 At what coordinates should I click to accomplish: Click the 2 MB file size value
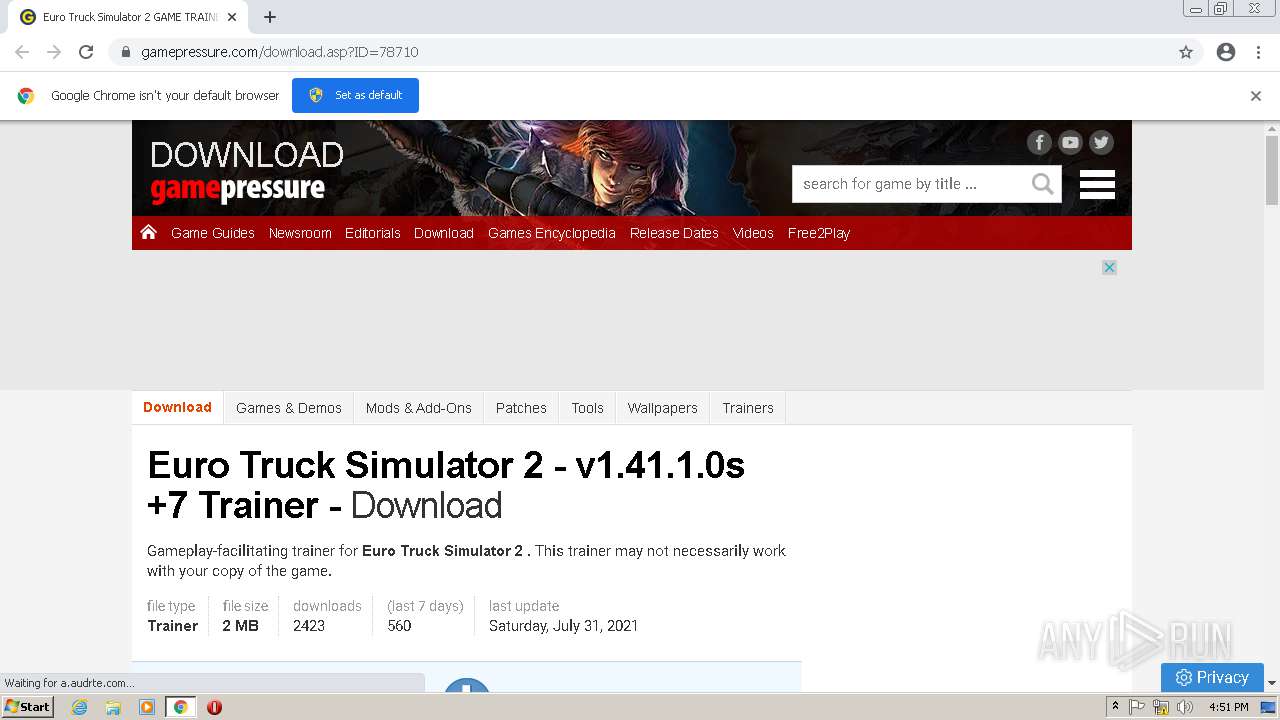click(241, 626)
